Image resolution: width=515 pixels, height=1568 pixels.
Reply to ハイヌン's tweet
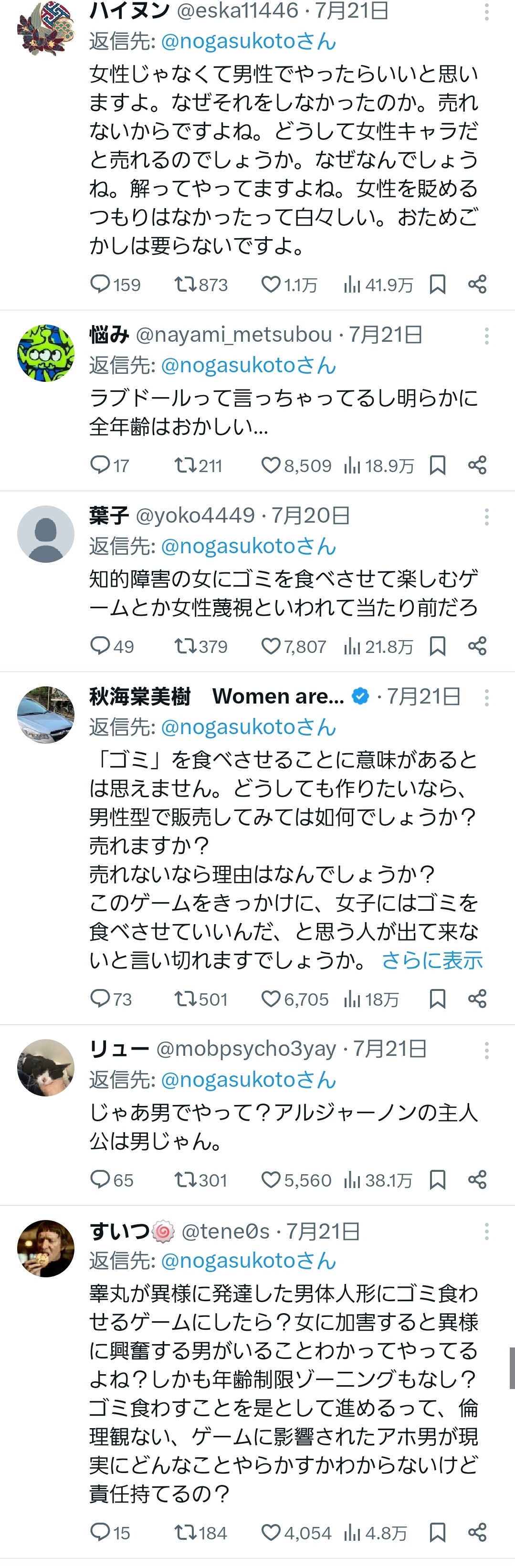point(100,284)
